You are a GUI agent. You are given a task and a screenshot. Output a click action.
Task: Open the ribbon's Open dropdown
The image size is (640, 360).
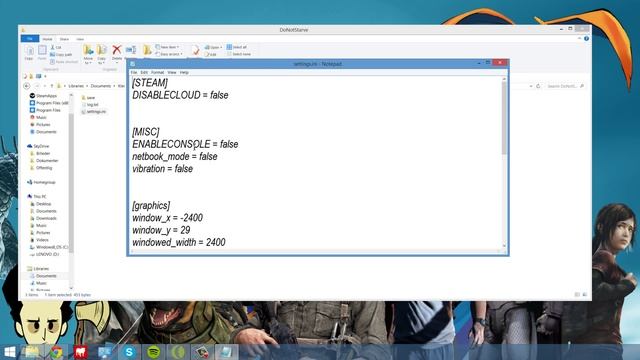[x=213, y=47]
